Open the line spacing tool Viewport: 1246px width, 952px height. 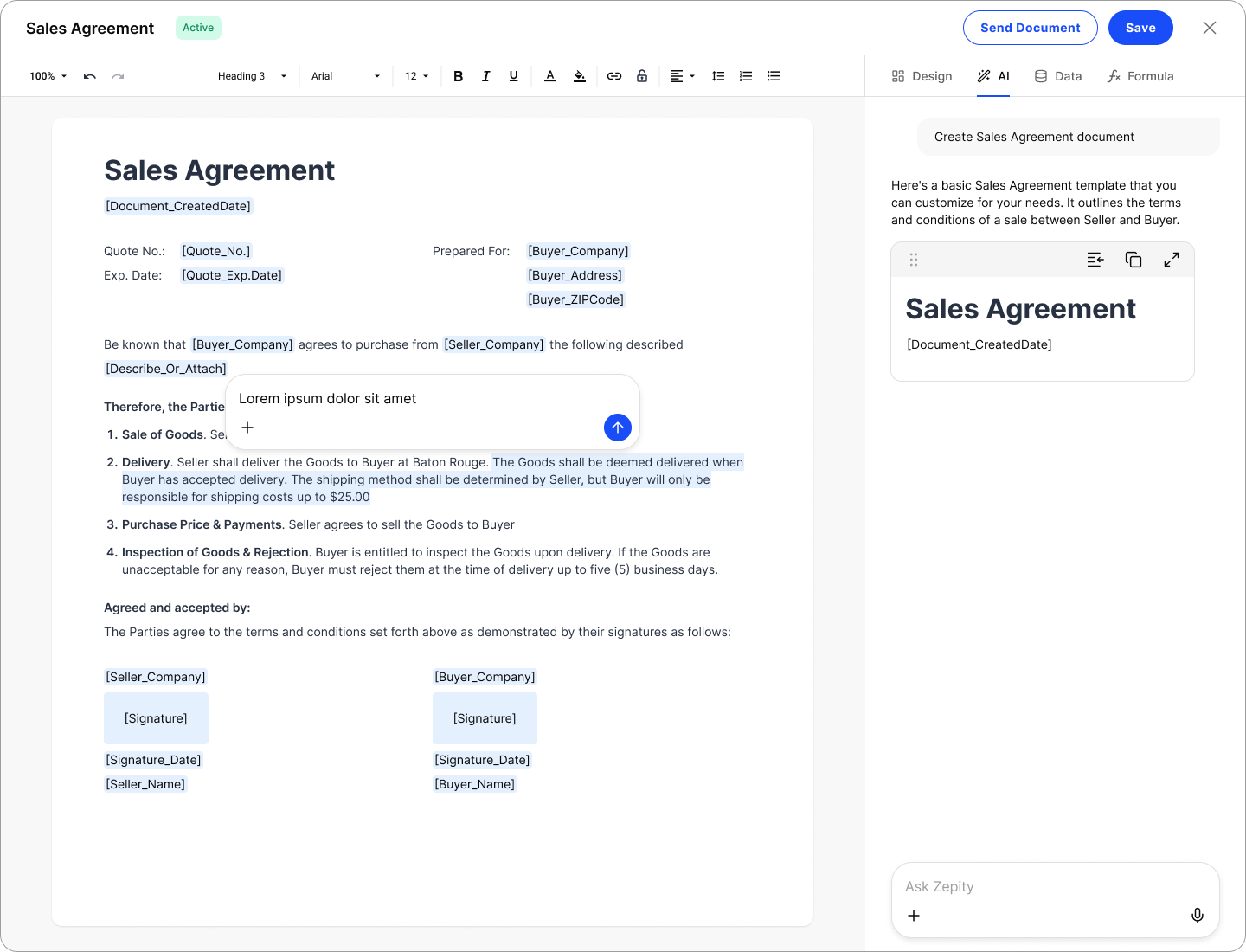718,76
